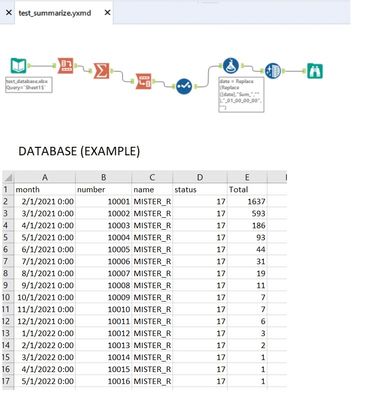Close the test_summarize.yxmd tab
This screenshot has width=375, height=400.
[x=107, y=13]
